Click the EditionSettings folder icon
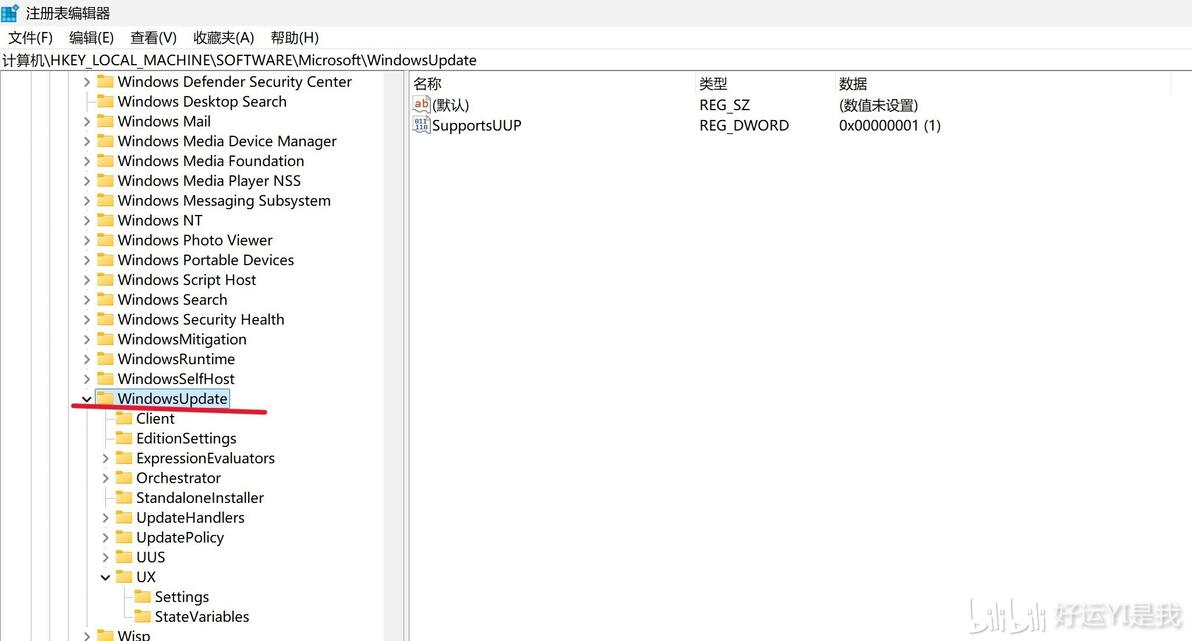This screenshot has width=1192, height=641. [124, 438]
